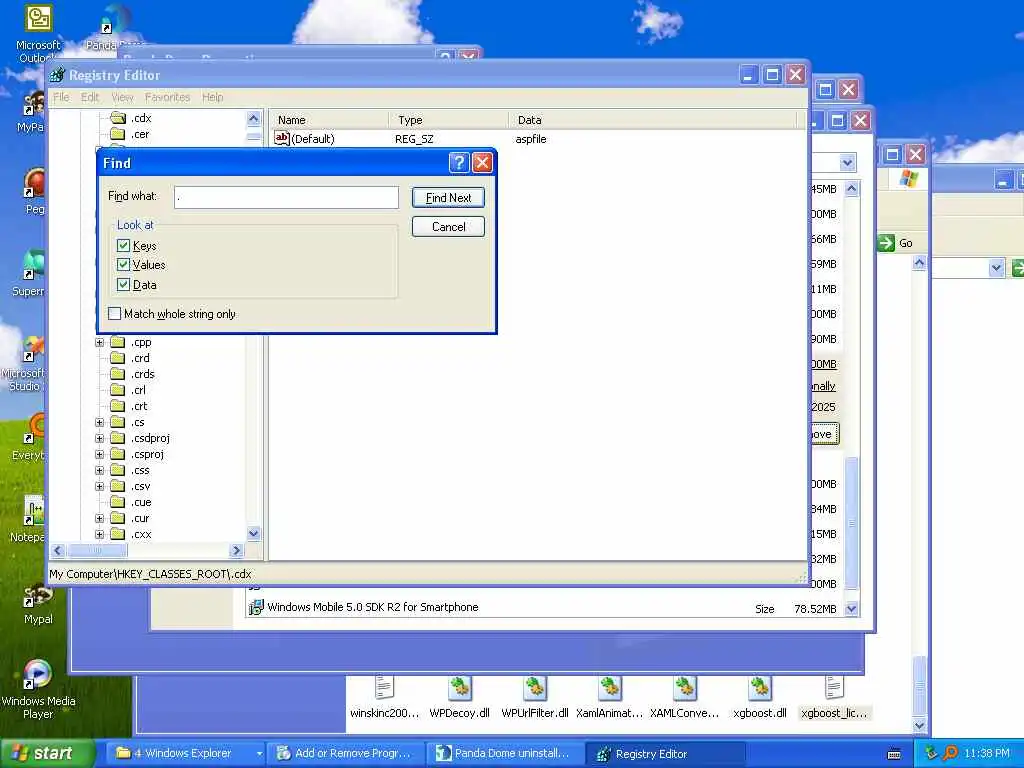Expand the .cxx registry key
1024x768 pixels.
(99, 534)
